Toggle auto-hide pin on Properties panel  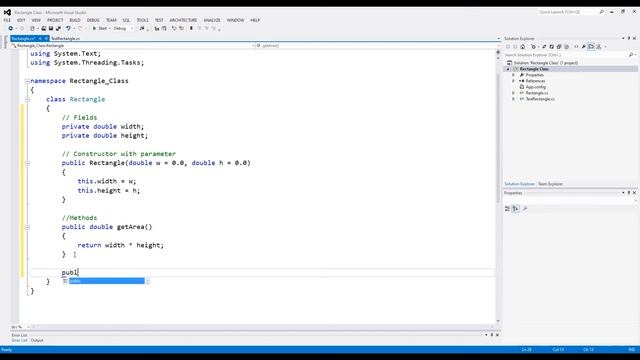[629, 193]
